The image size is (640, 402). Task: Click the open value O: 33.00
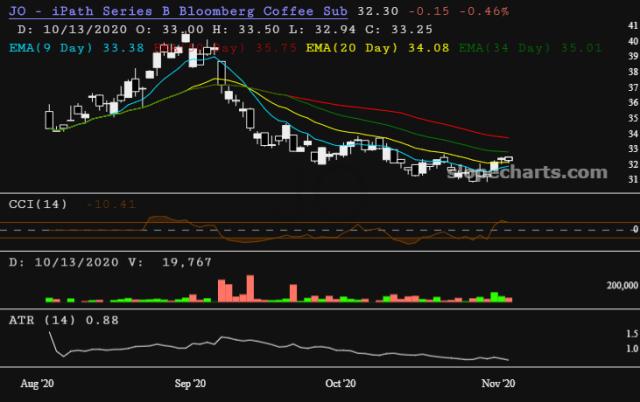tap(169, 29)
